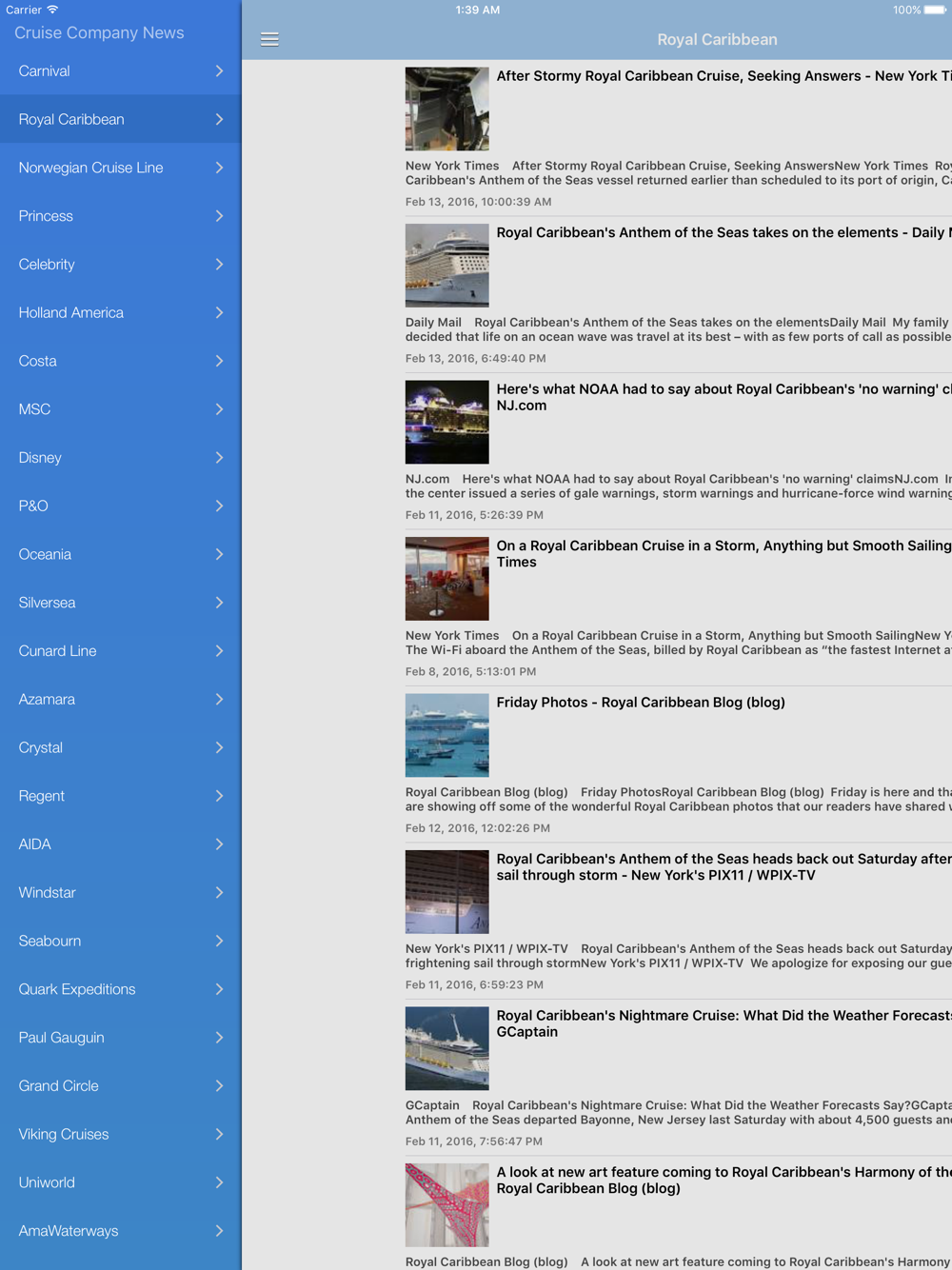Select Cunard Line in the sidebar
The image size is (952, 1270).
tap(121, 651)
